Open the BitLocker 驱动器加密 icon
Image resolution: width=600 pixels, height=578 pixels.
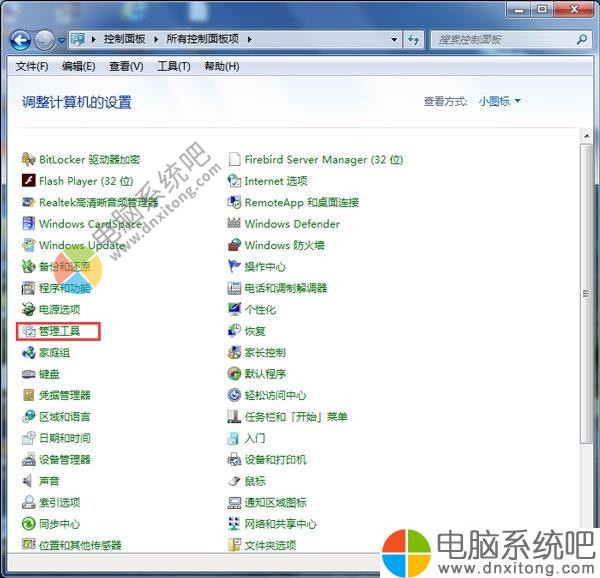point(29,160)
